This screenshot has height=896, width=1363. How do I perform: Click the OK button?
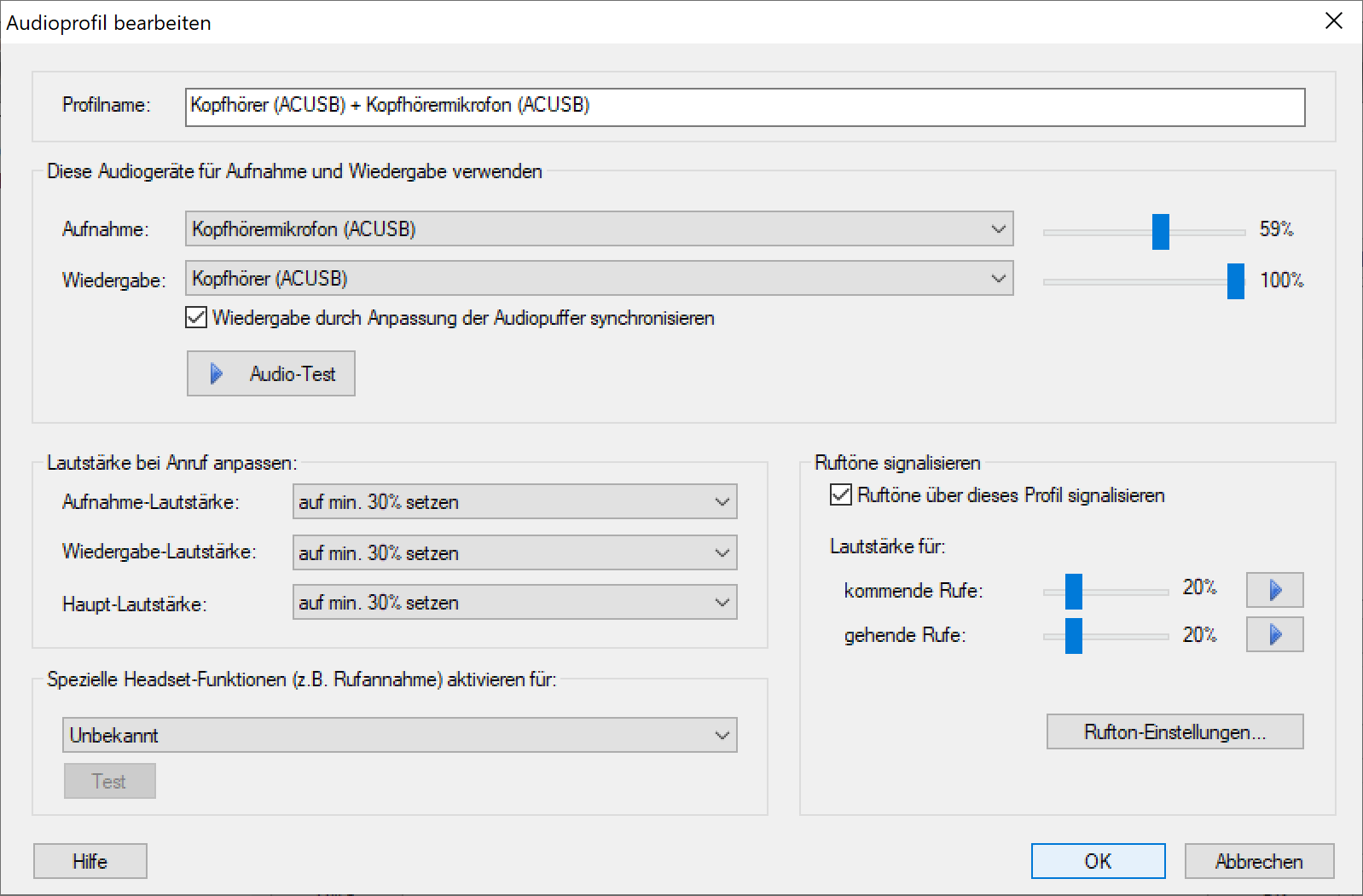click(x=1098, y=861)
